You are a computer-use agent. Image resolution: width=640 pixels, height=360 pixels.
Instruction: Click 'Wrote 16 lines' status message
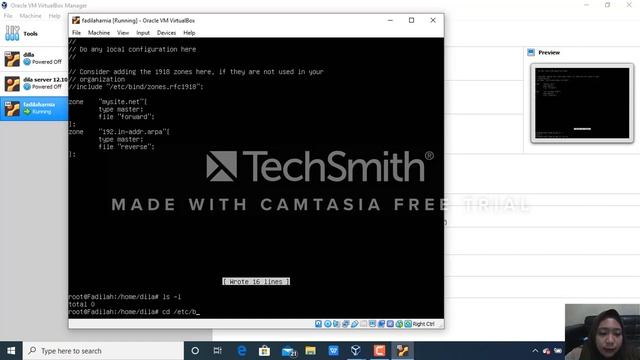tap(256, 282)
